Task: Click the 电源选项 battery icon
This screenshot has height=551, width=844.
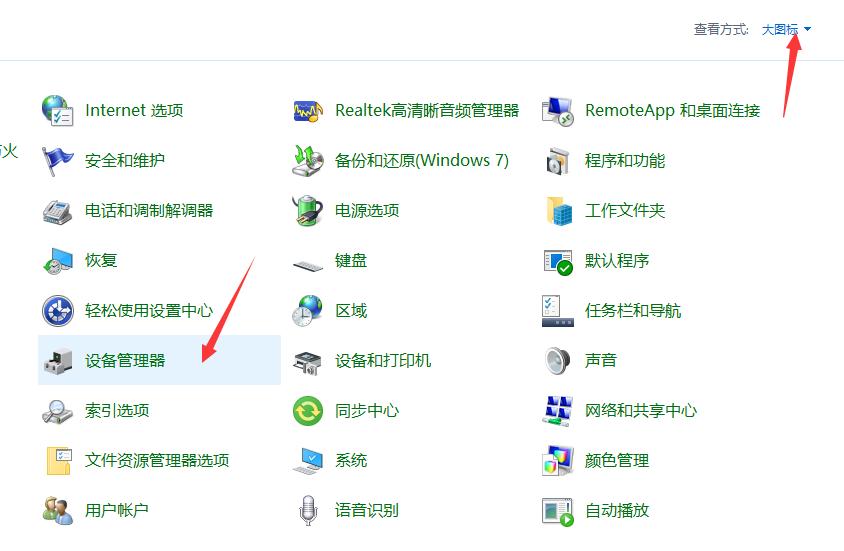Action: click(x=308, y=210)
